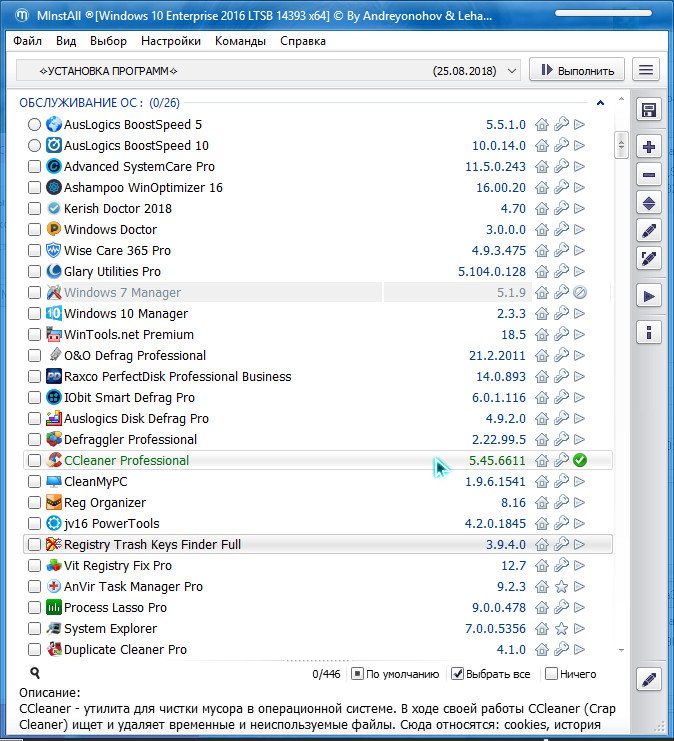Click the pencil icon beside the description
The width and height of the screenshot is (674, 741).
coord(648,680)
